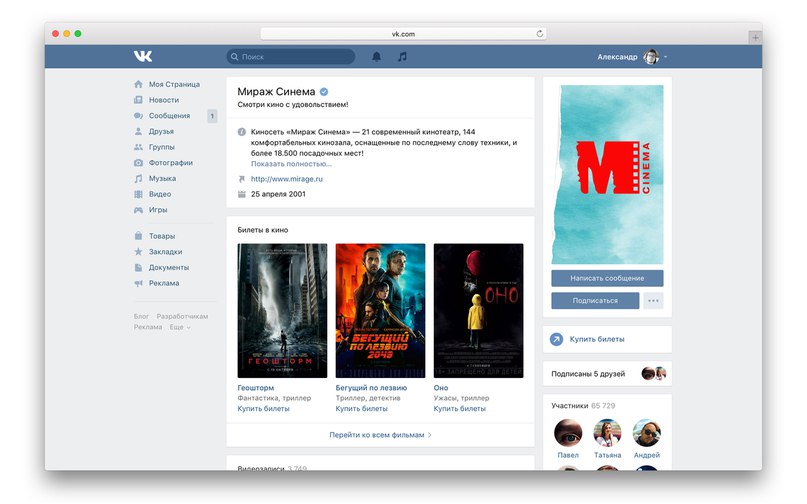Click the Геошторм title link
This screenshot has width=807, height=504.
click(255, 388)
